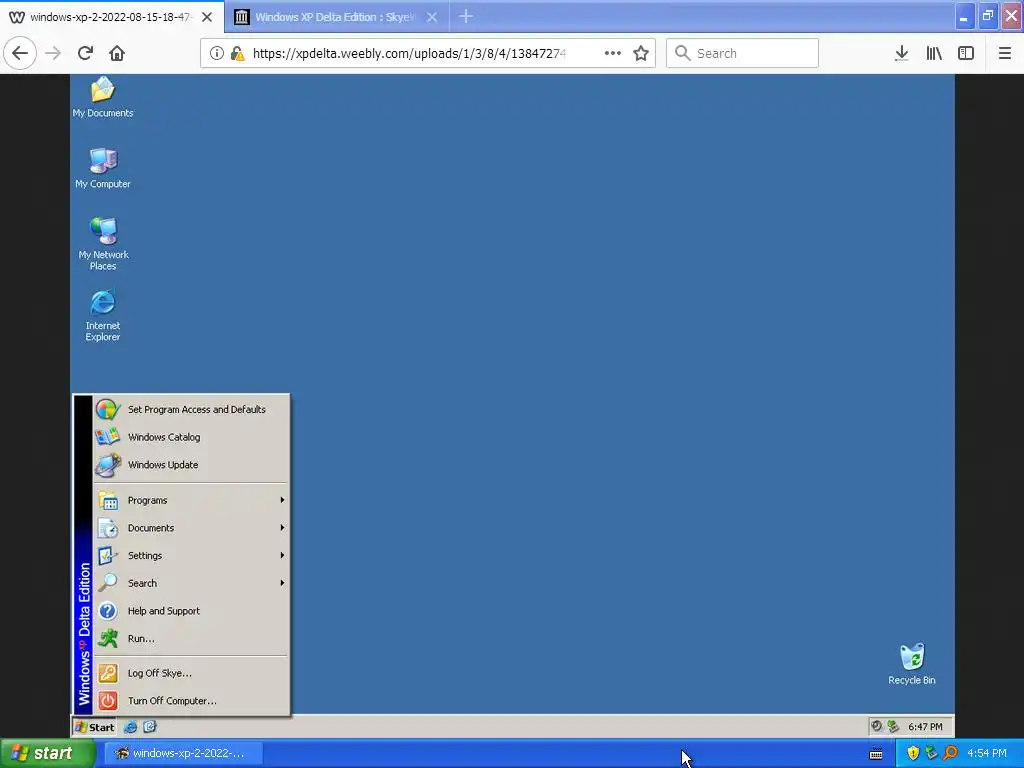This screenshot has height=768, width=1024.
Task: Click the green XP start button
Action: [46, 754]
